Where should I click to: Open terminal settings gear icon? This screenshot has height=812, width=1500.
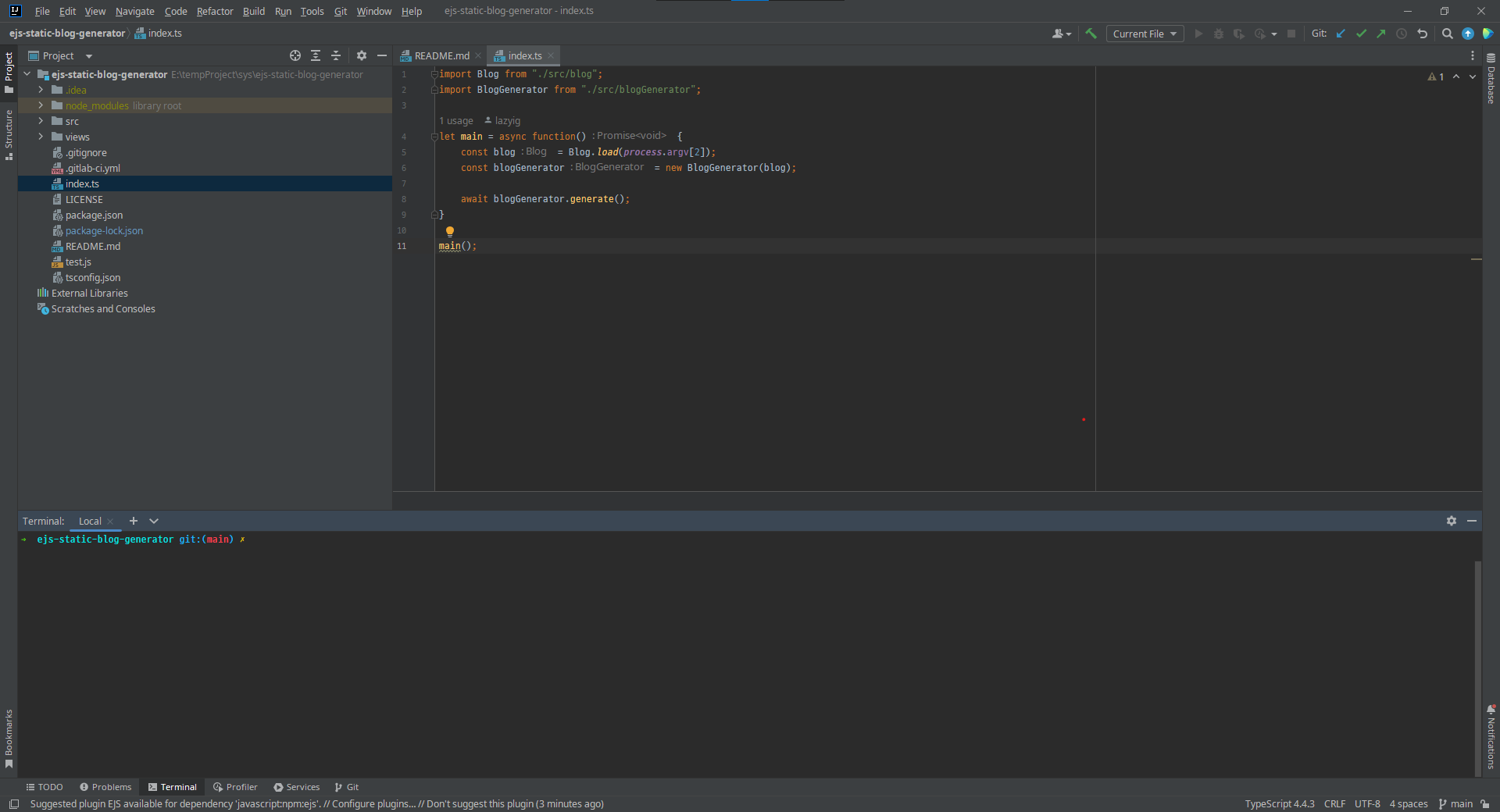(x=1451, y=521)
